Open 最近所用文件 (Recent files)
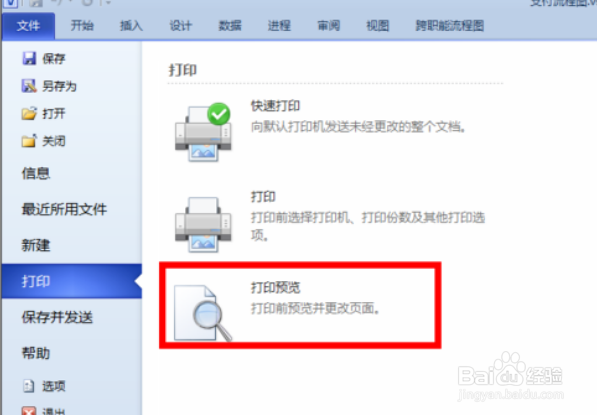This screenshot has height=415, width=597. click(x=64, y=209)
